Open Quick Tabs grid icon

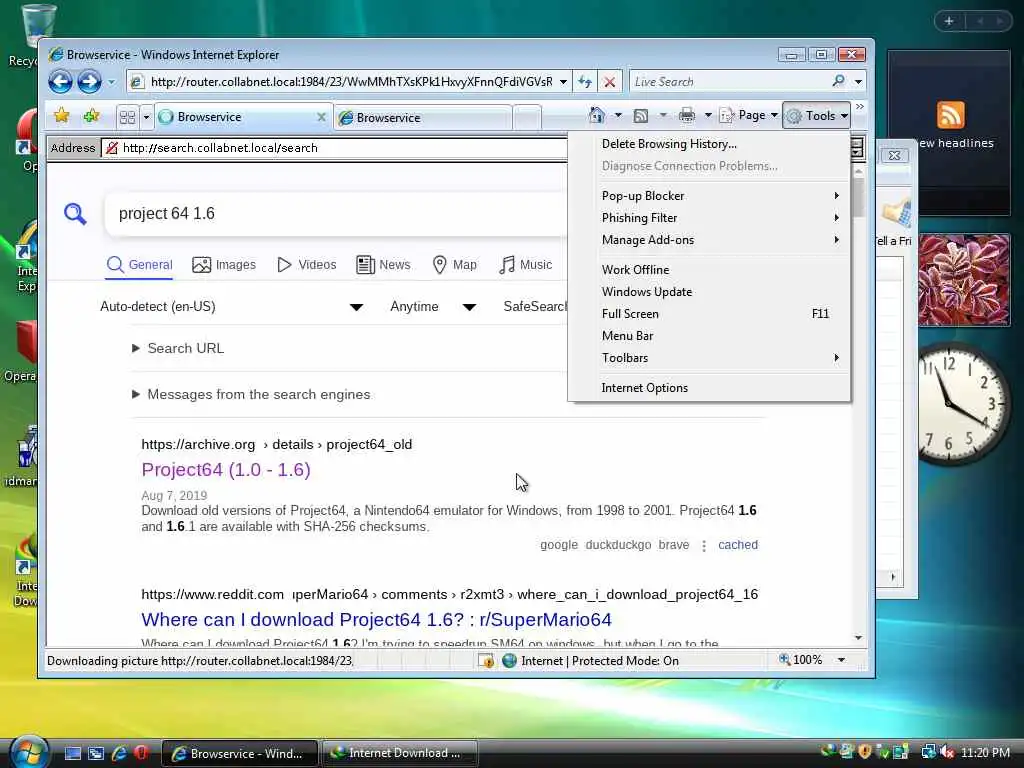127,117
